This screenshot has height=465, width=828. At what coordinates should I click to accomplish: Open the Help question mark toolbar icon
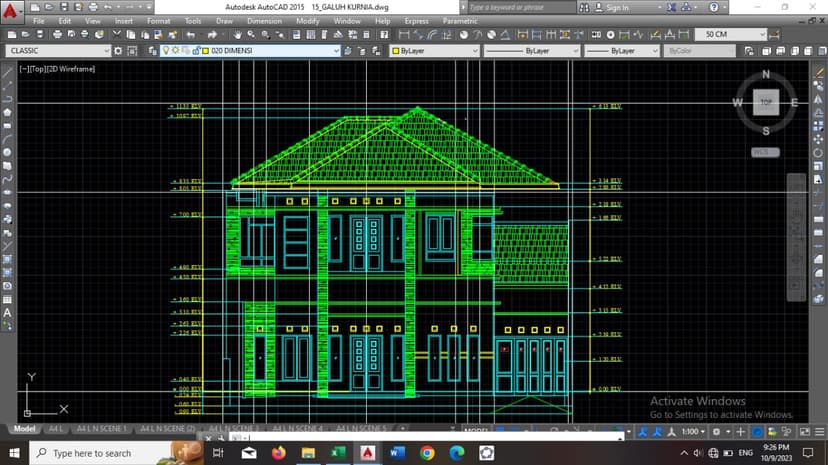coord(384,35)
